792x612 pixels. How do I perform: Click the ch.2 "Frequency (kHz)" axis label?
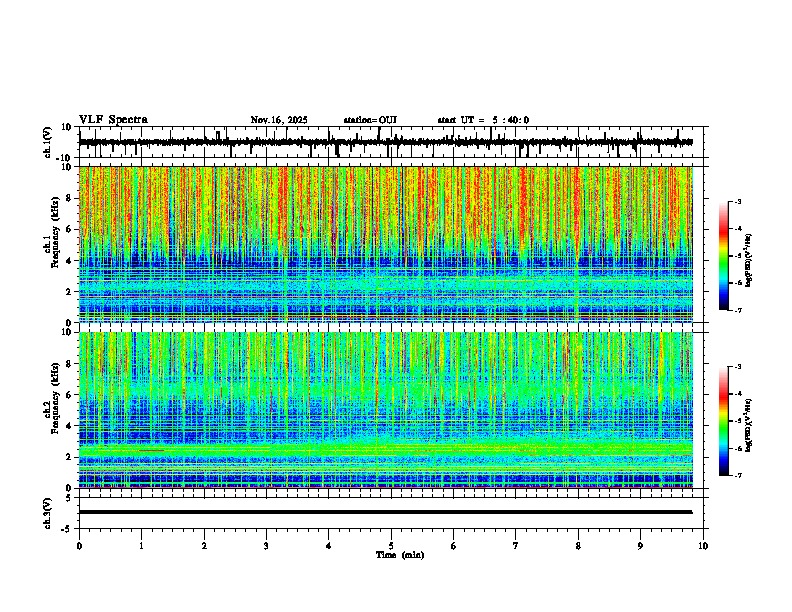point(55,398)
